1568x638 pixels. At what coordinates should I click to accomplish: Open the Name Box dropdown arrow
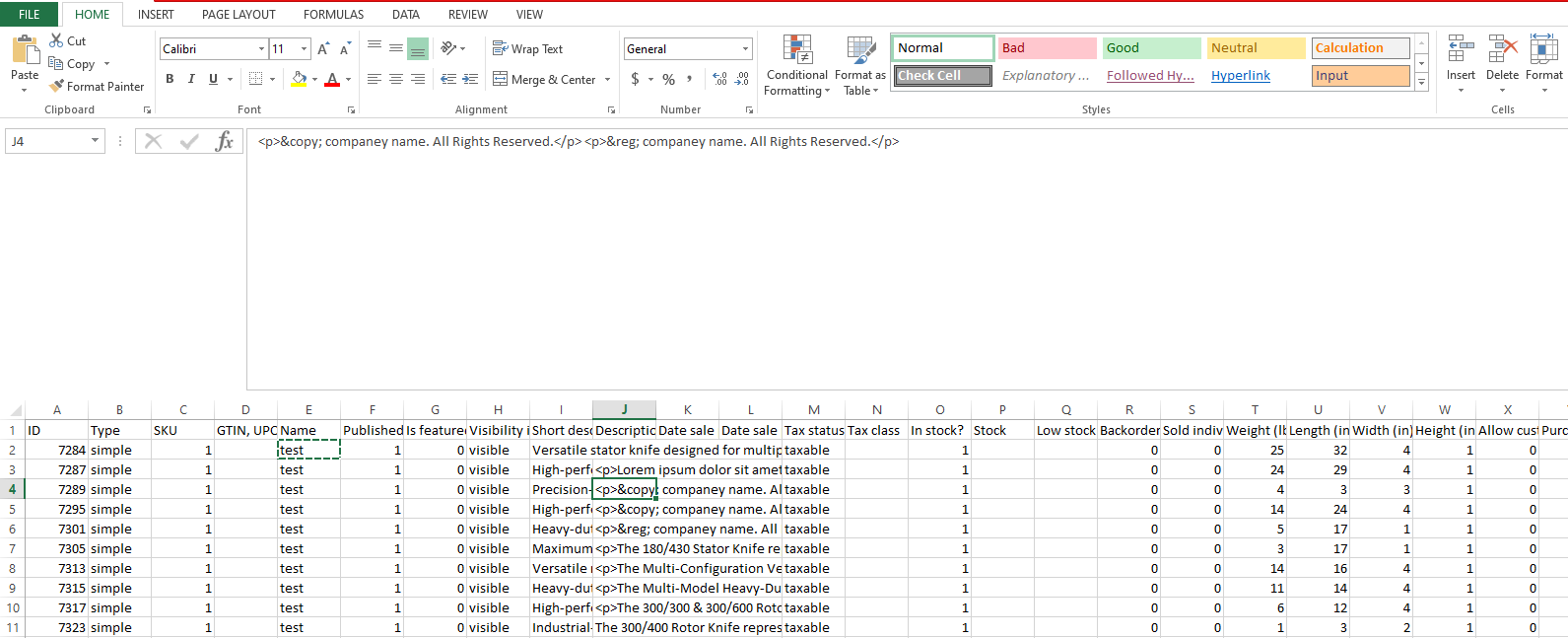(x=95, y=141)
